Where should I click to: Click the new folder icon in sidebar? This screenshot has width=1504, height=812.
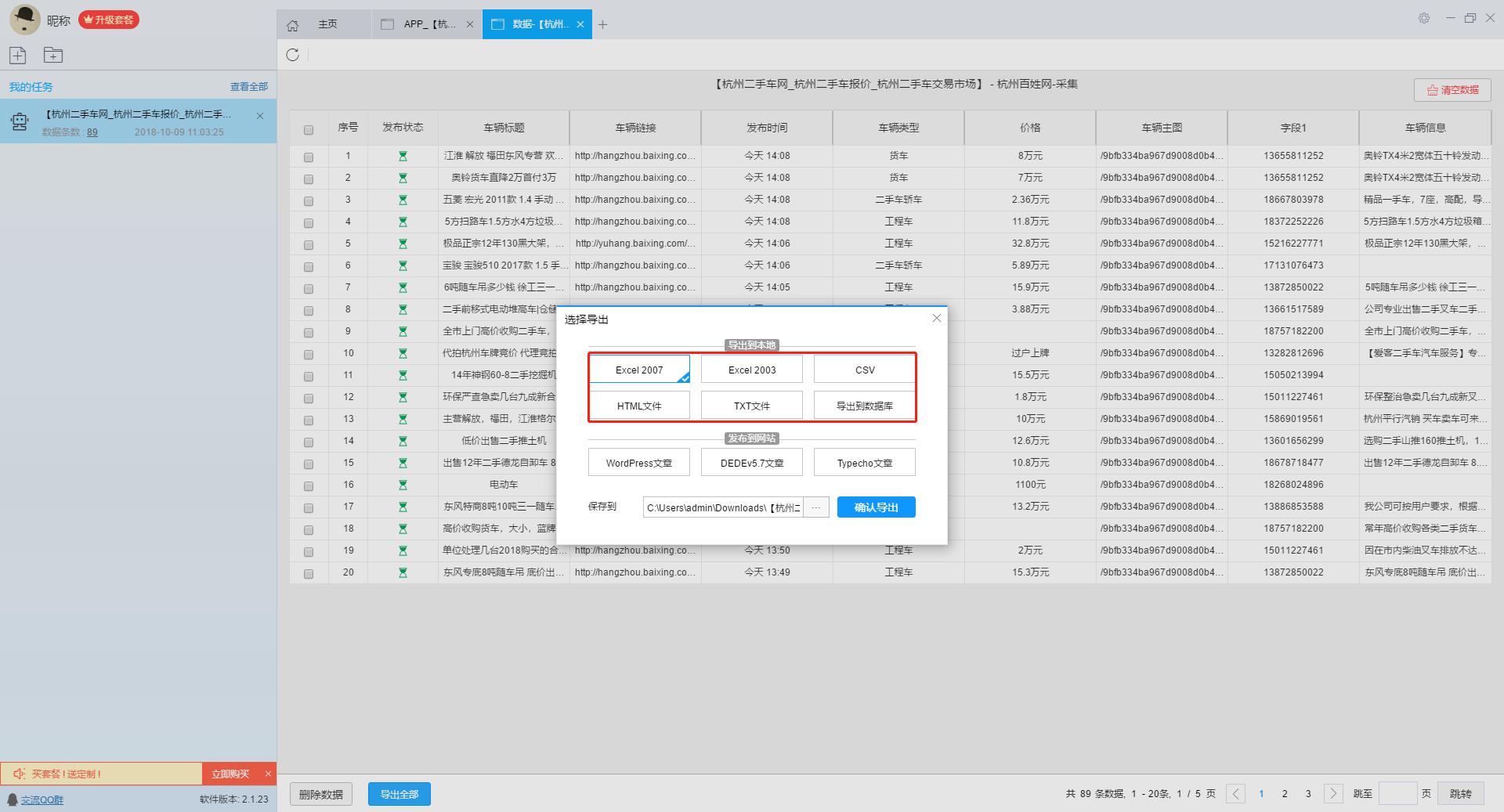52,55
